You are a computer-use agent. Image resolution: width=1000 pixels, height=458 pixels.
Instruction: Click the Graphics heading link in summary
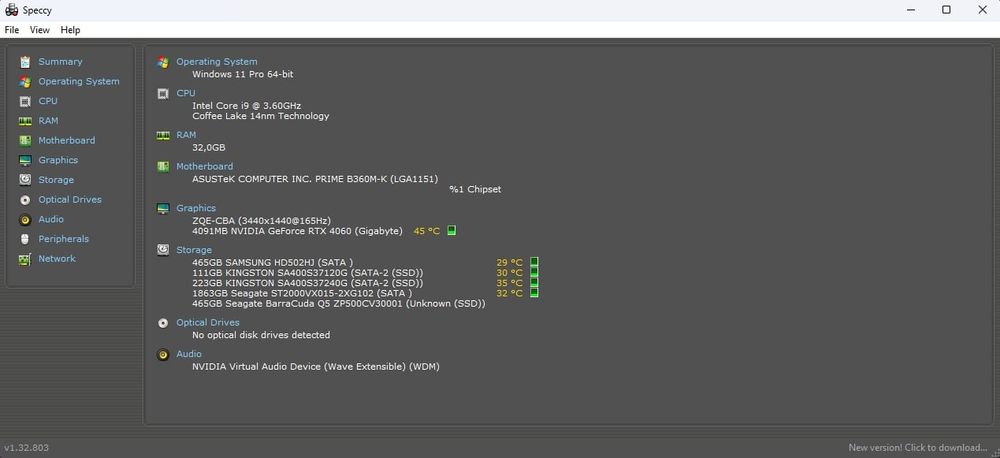196,209
